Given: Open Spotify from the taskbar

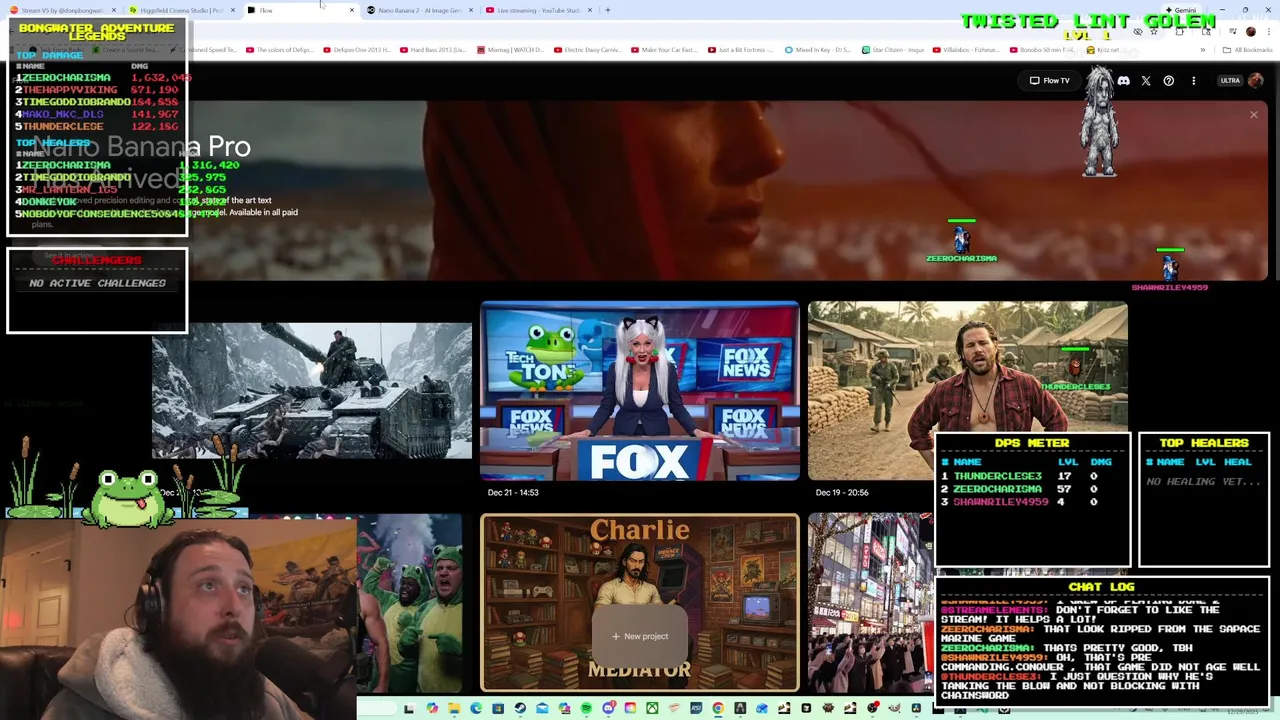Looking at the screenshot, I should (x=586, y=708).
